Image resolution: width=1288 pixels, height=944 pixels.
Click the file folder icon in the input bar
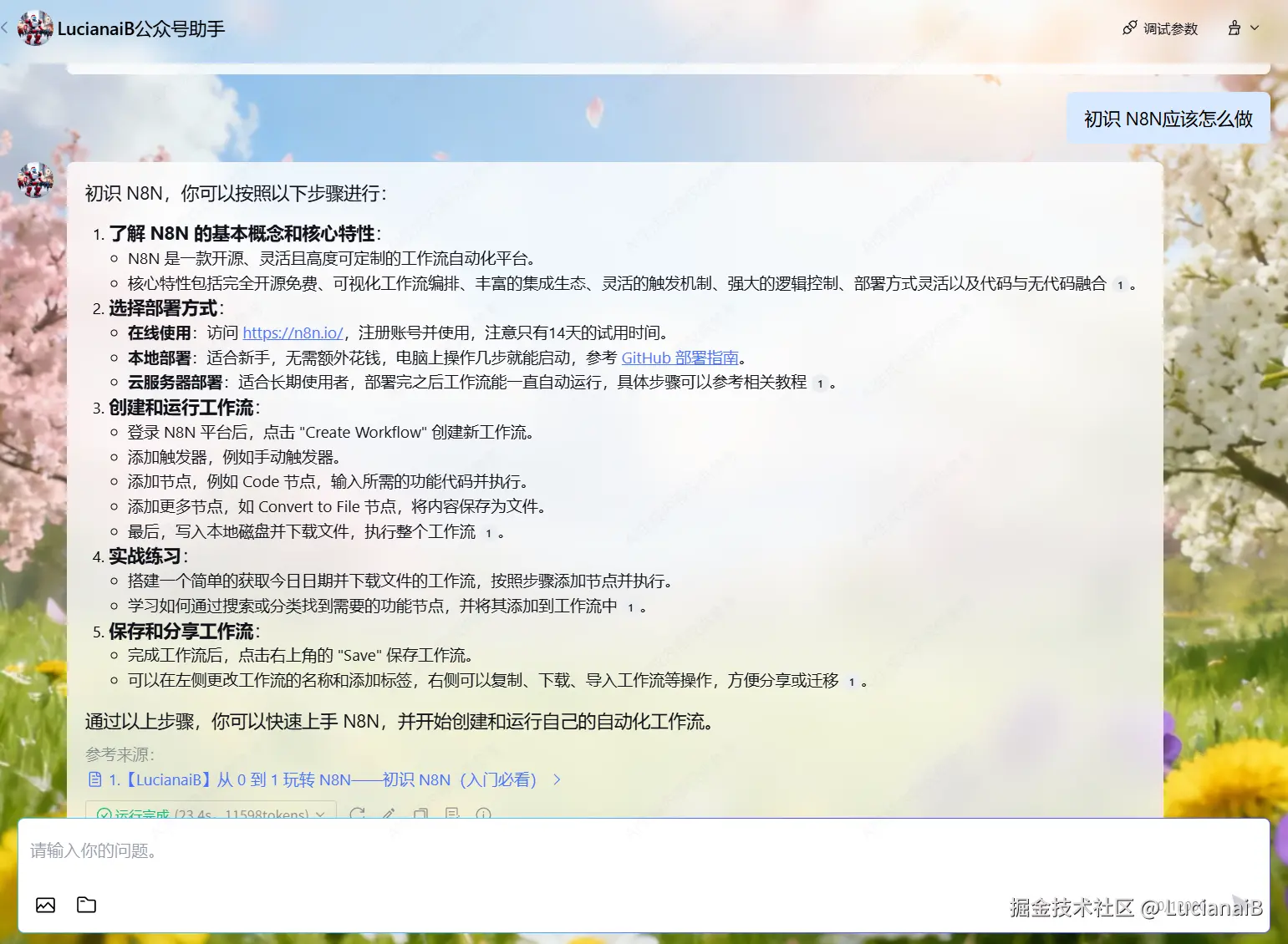coord(86,905)
